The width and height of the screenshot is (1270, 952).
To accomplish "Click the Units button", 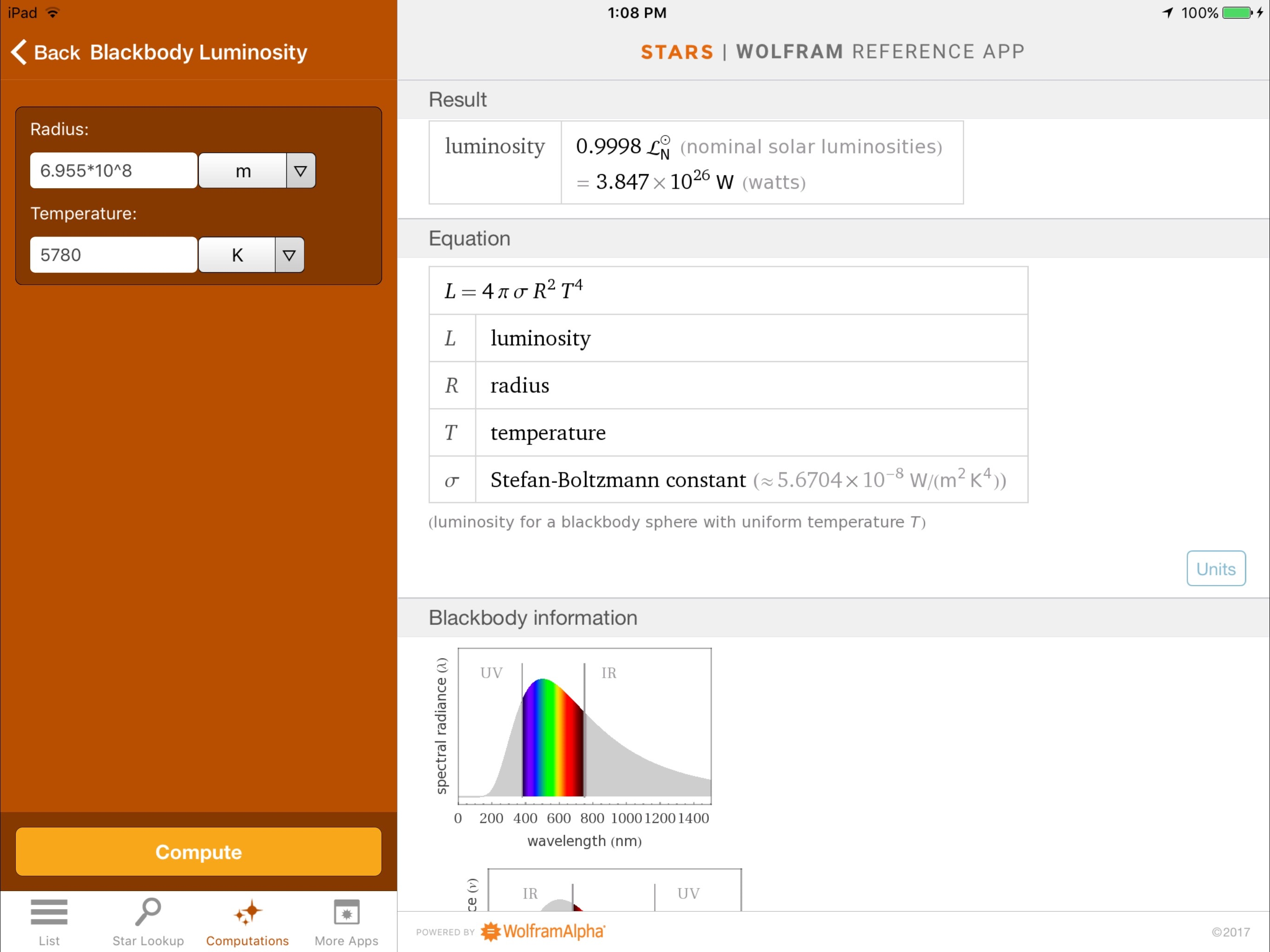I will 1216,569.
